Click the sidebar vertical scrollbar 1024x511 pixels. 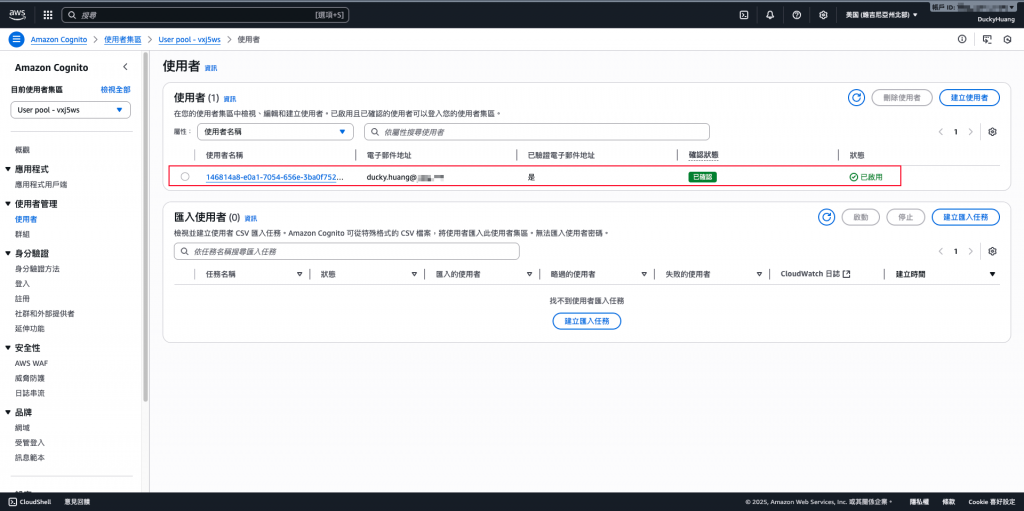point(146,229)
